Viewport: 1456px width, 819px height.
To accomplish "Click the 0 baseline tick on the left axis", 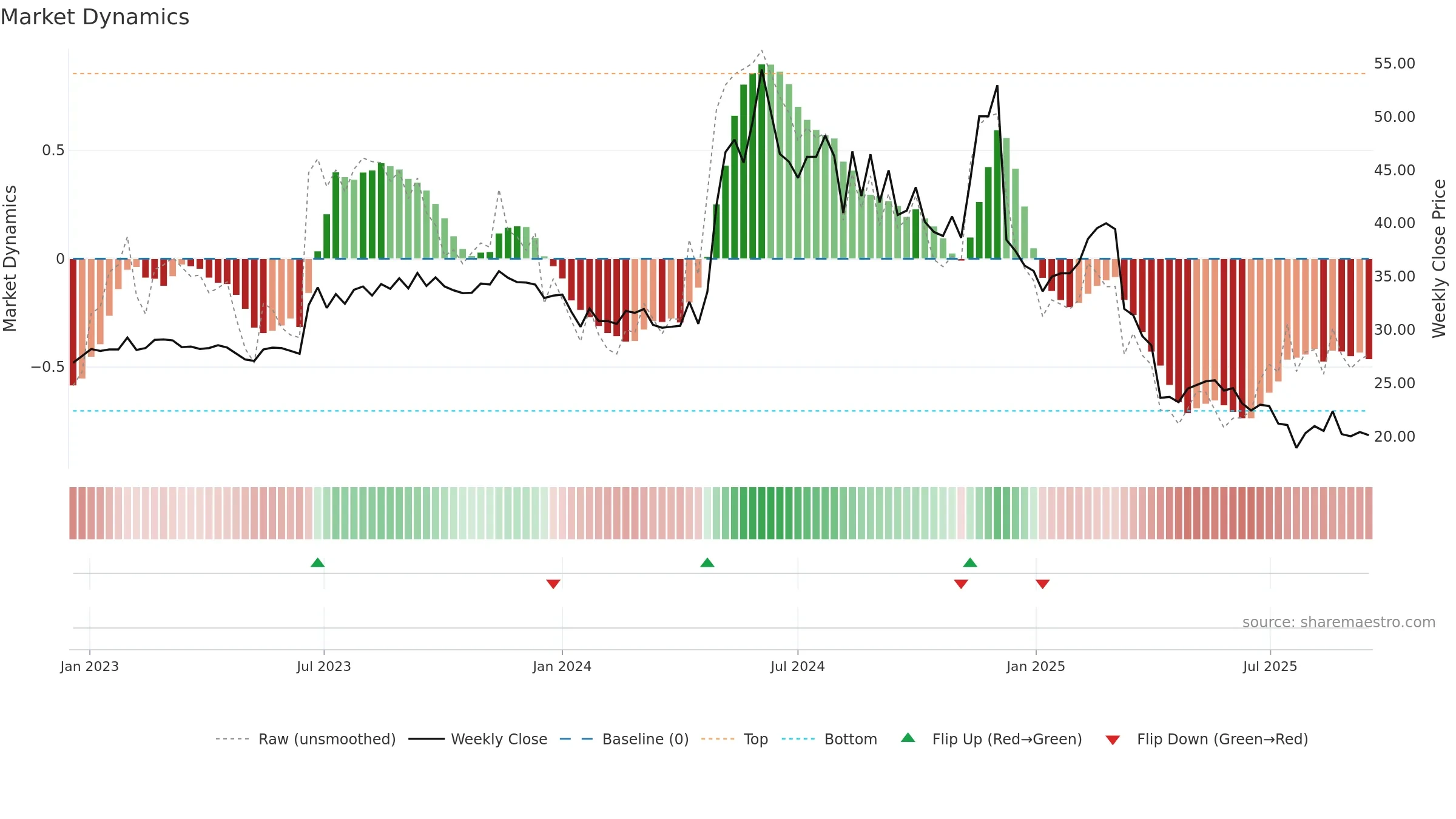I will pyautogui.click(x=60, y=259).
